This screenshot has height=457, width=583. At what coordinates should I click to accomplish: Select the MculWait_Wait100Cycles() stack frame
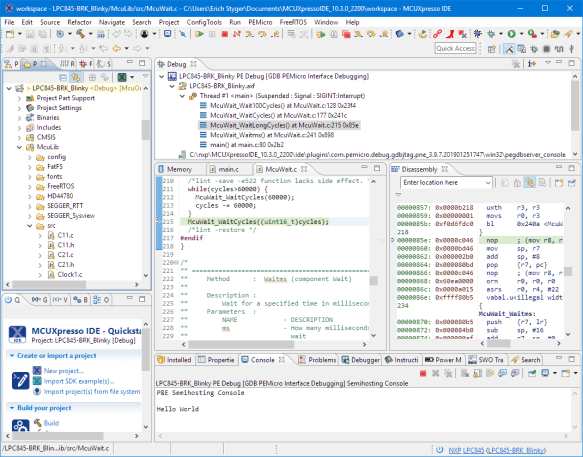(283, 106)
